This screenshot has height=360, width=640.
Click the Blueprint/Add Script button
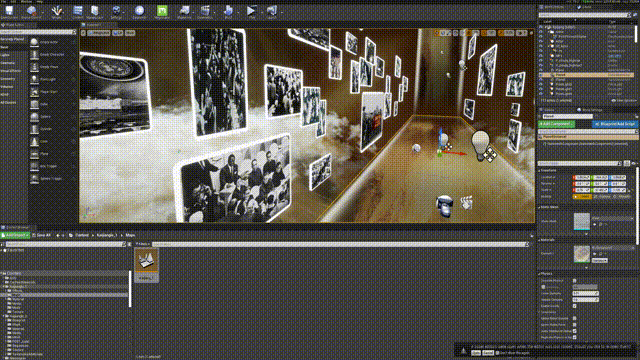(x=615, y=124)
